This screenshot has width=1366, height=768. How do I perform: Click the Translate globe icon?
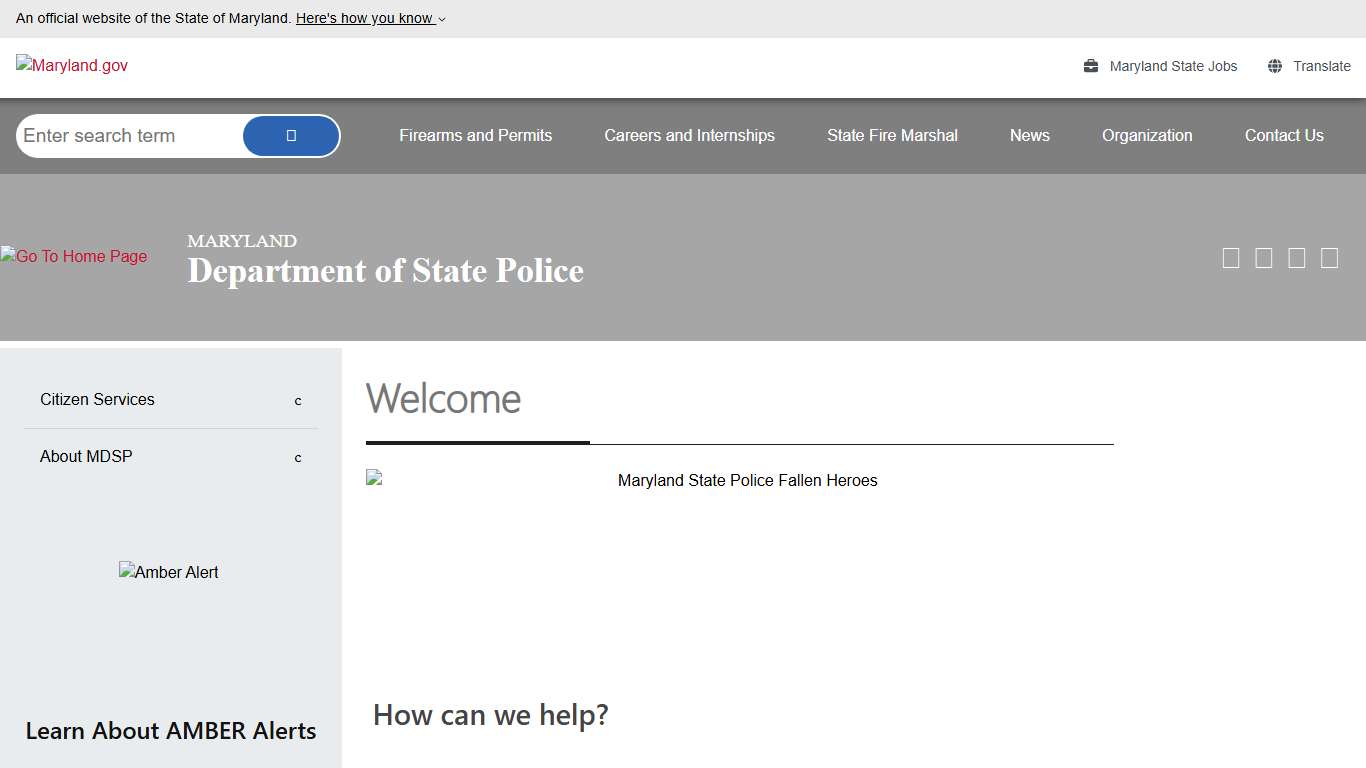pyautogui.click(x=1274, y=65)
